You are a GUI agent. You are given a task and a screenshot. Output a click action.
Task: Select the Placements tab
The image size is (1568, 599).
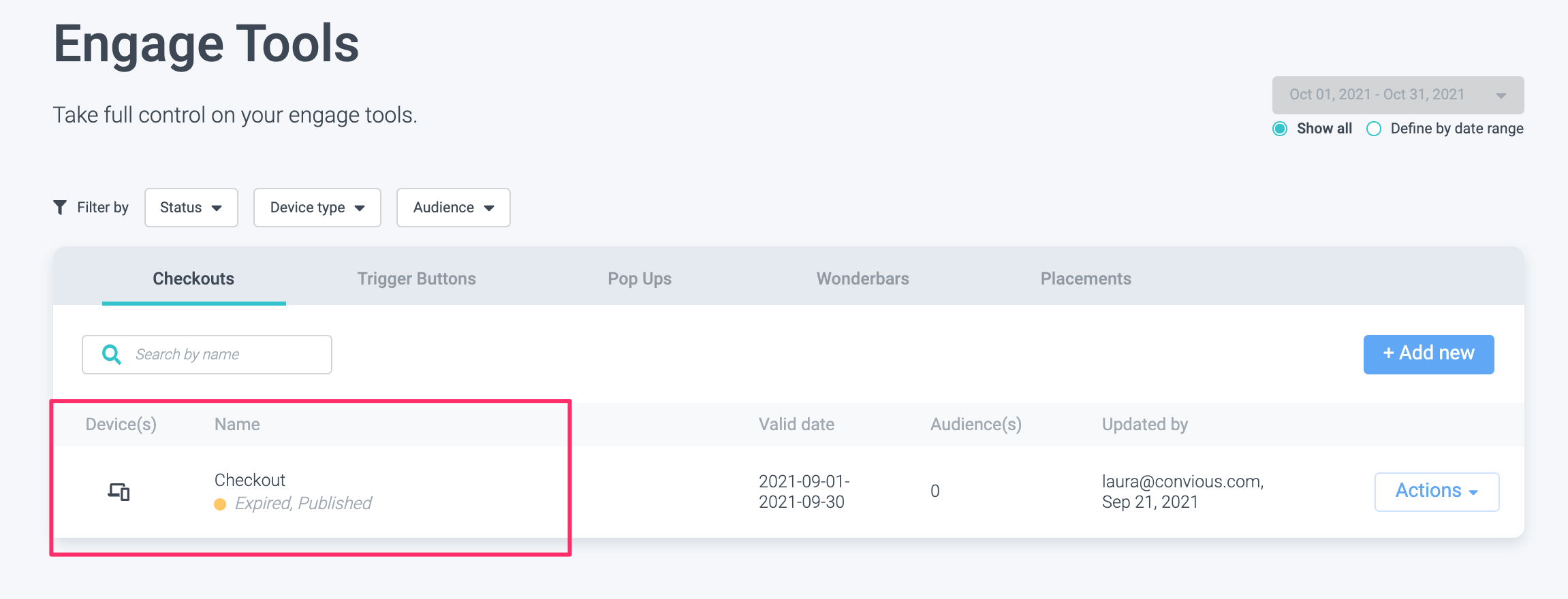[1085, 279]
